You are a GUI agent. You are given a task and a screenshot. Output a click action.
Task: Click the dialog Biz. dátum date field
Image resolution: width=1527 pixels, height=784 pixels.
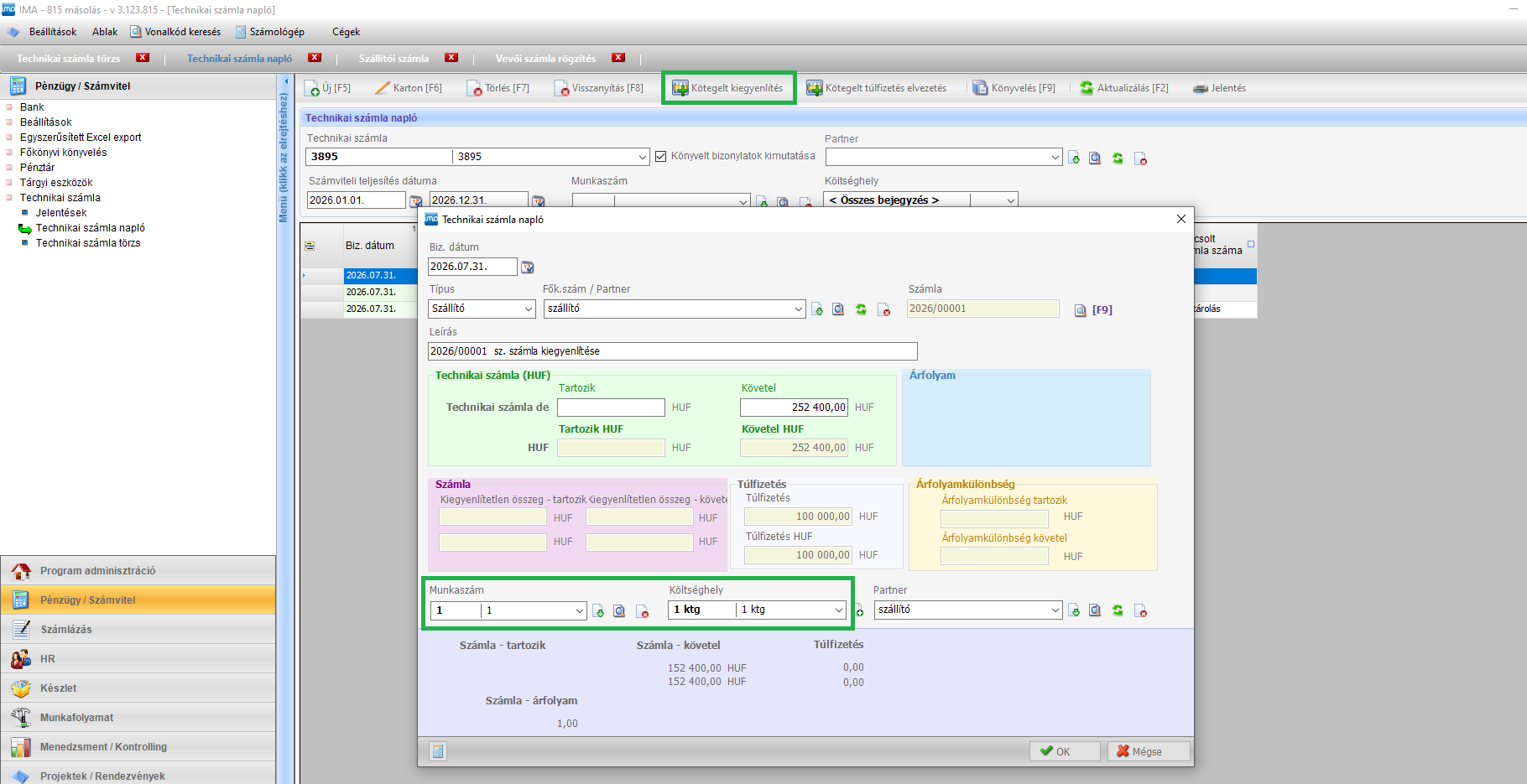coord(472,267)
